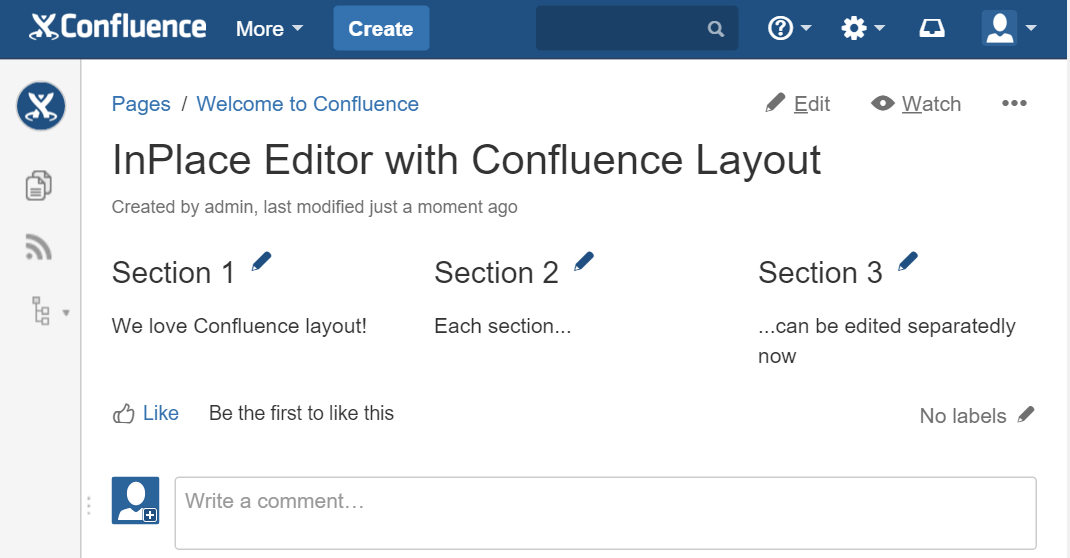Toggle Watch for this page
1070x558 pixels.
916,104
